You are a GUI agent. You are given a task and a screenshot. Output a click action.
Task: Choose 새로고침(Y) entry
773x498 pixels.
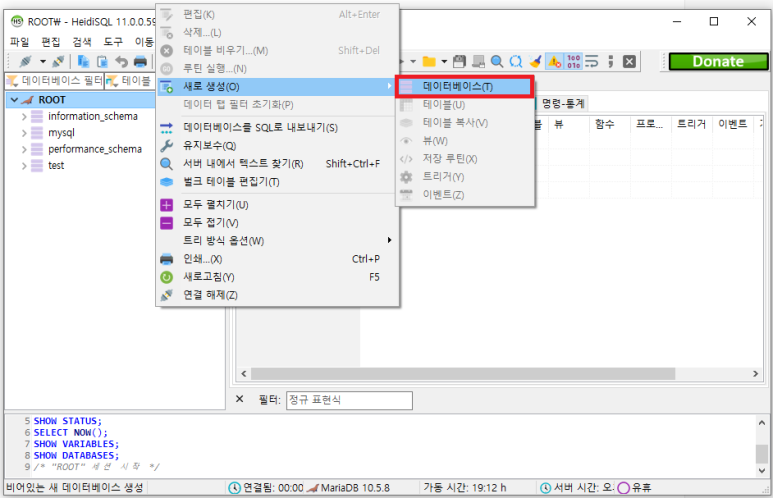(x=278, y=277)
